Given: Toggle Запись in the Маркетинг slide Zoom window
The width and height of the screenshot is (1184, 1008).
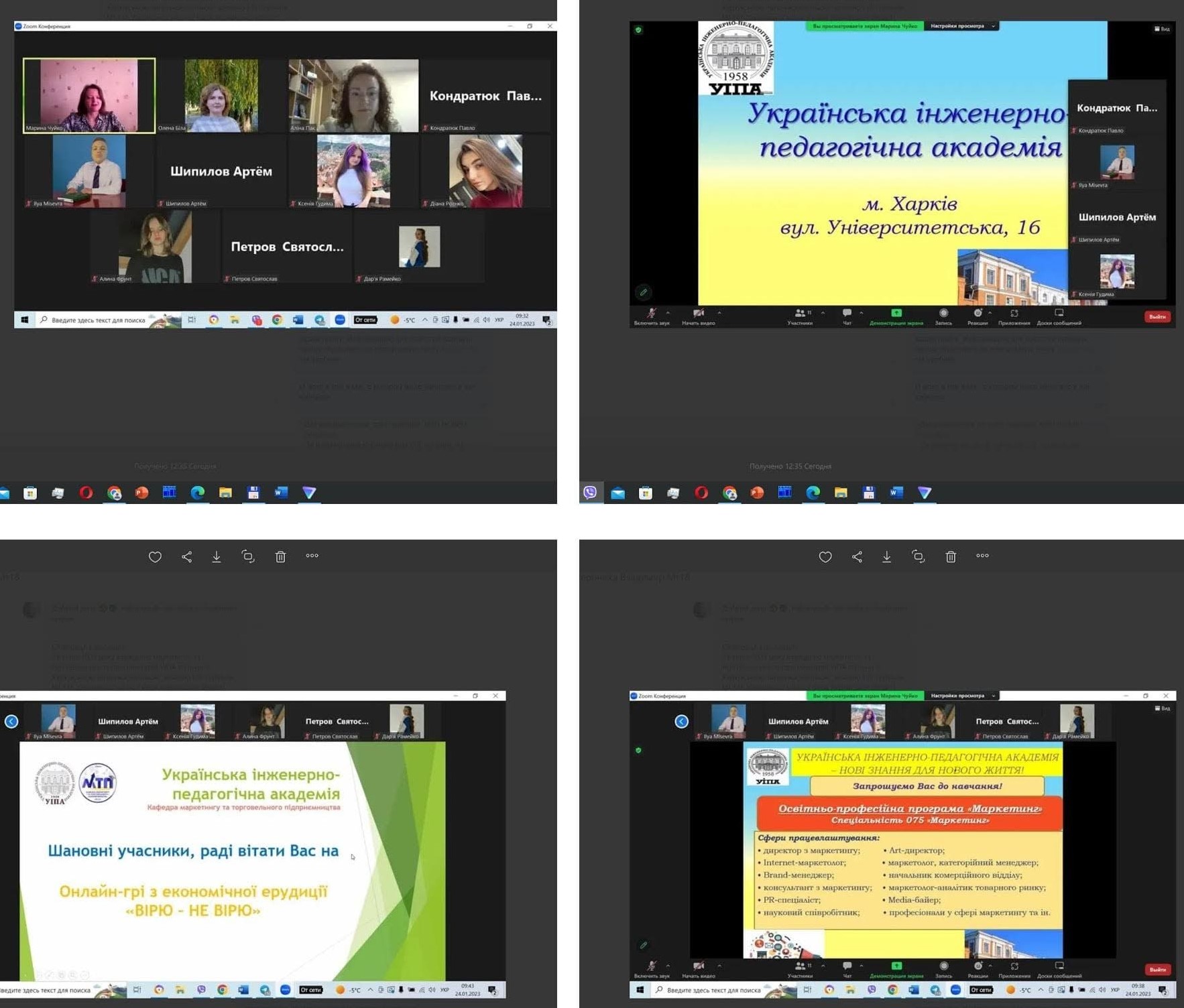Looking at the screenshot, I should (943, 970).
